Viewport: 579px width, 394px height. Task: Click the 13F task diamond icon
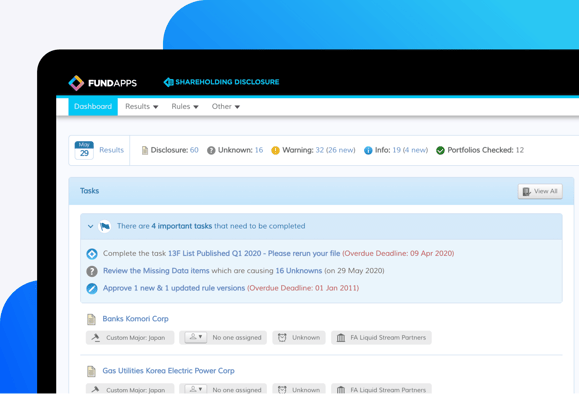pos(92,254)
